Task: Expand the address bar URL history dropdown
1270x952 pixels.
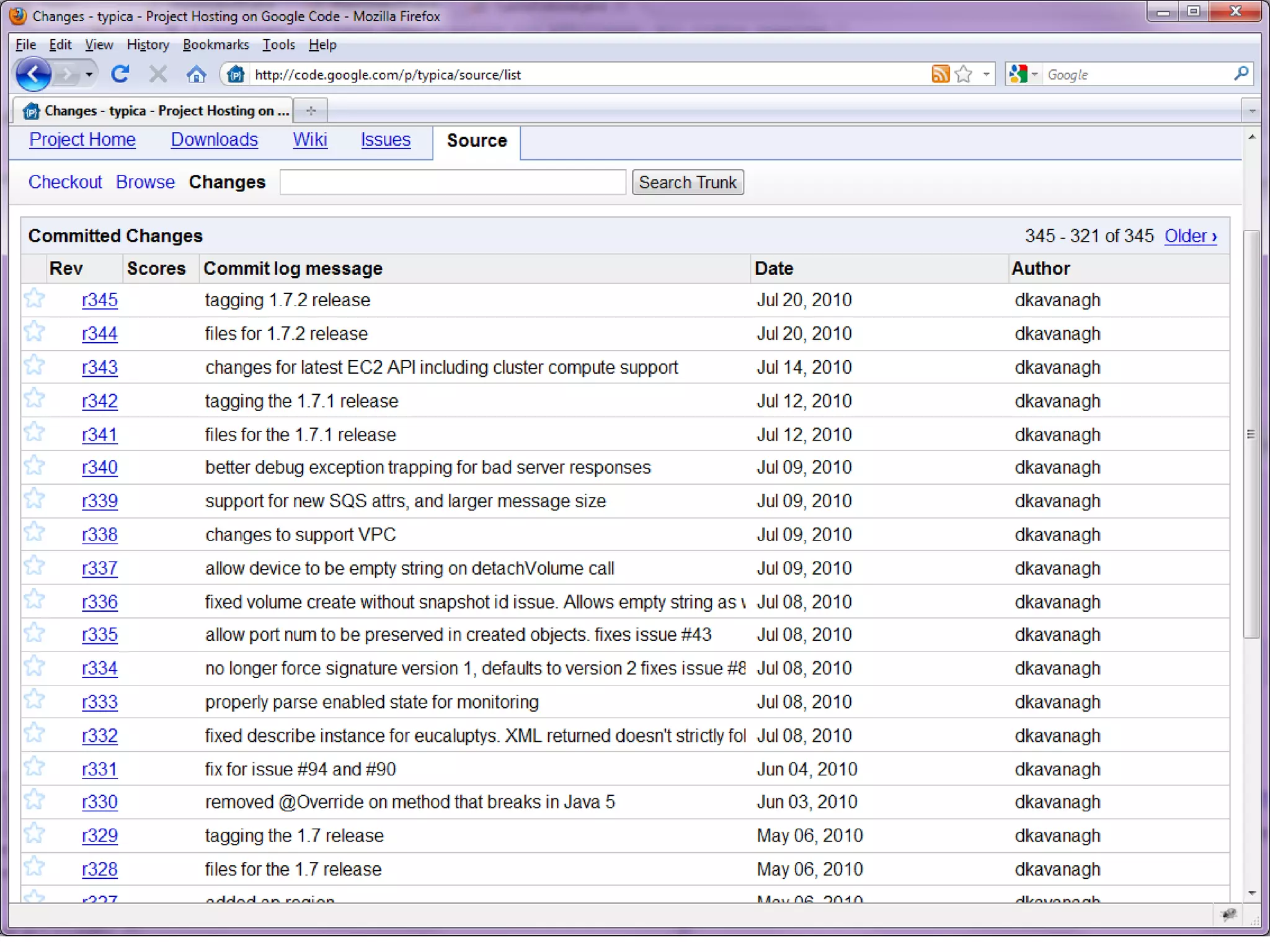Action: 986,74
